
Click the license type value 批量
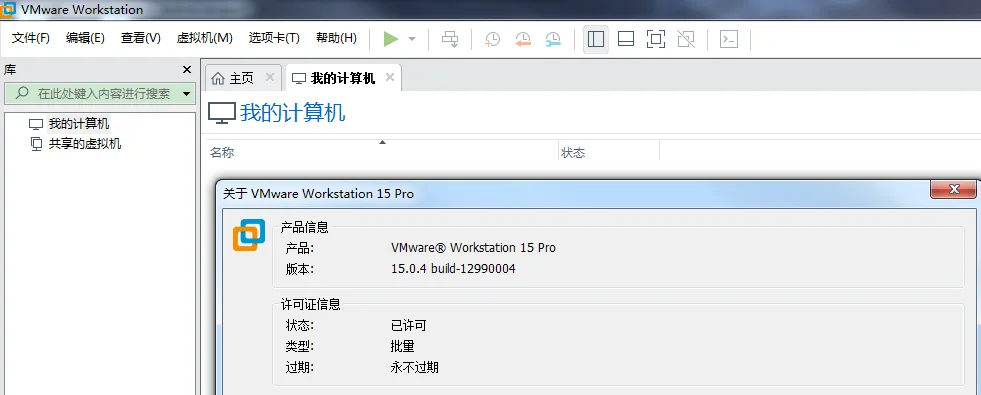(402, 346)
